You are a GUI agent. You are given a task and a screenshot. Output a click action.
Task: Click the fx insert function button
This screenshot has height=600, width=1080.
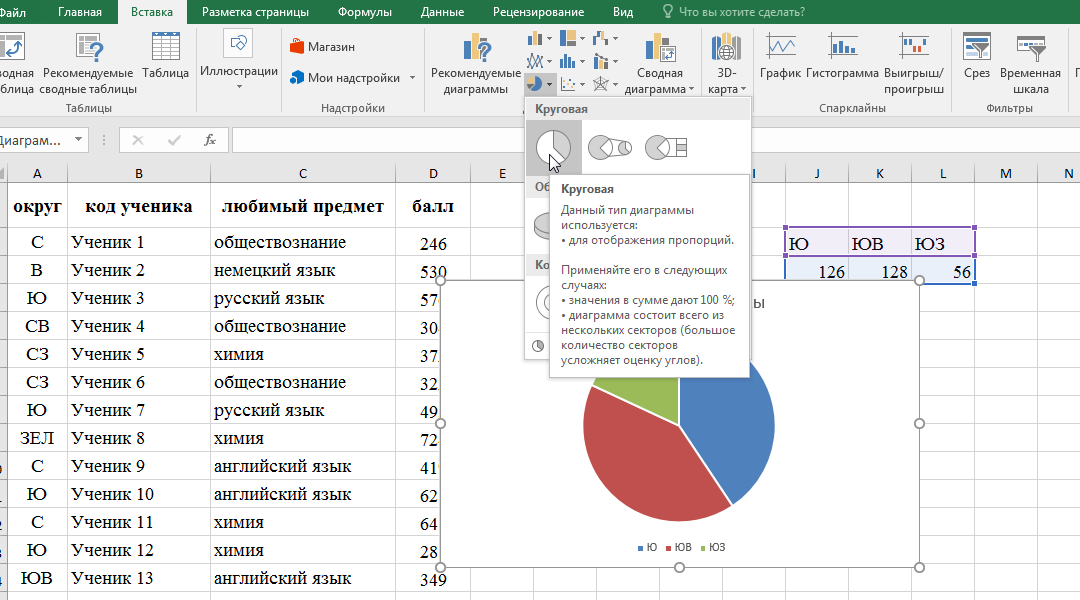(x=210, y=140)
